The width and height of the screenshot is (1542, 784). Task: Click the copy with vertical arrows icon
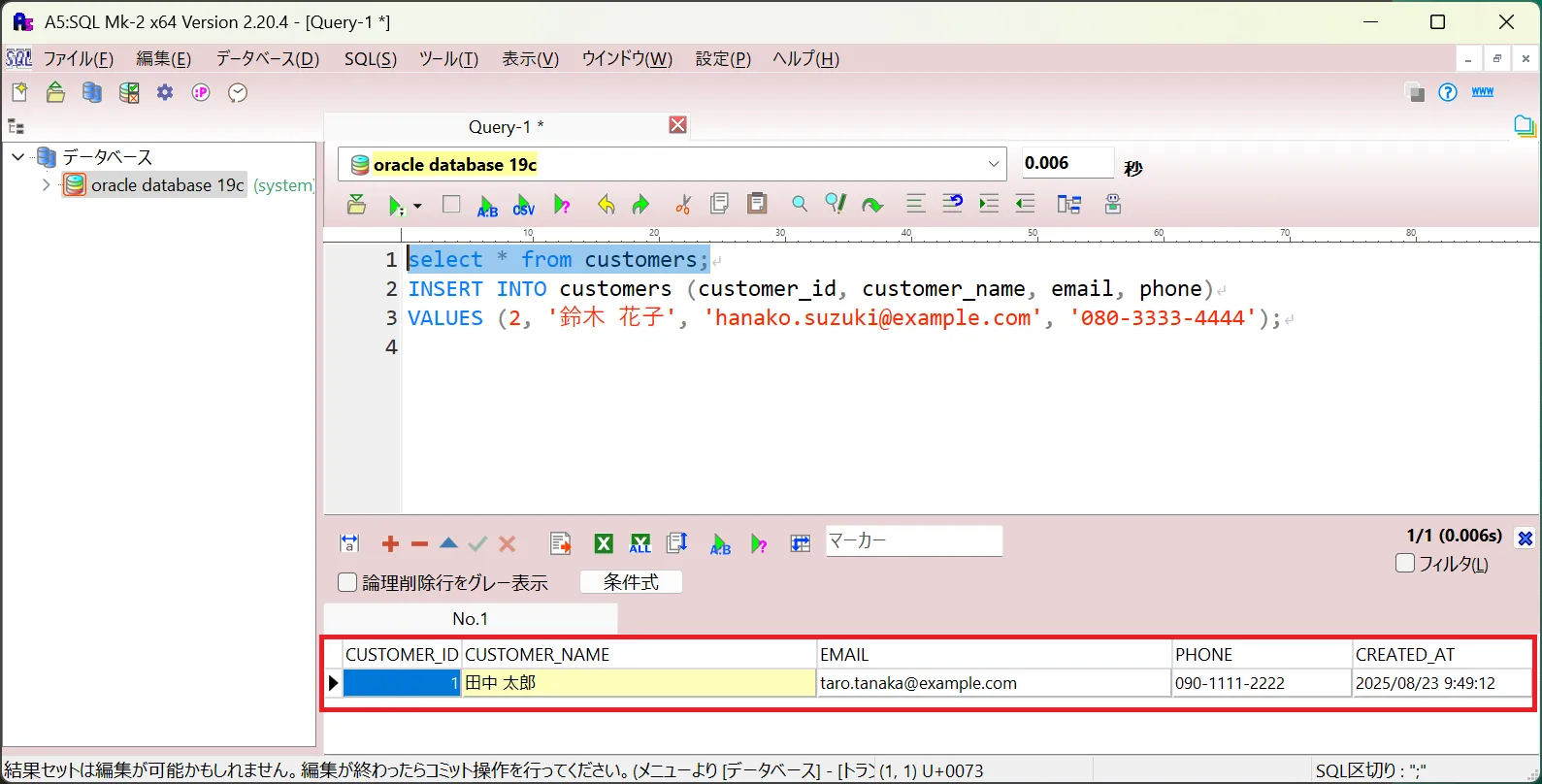click(677, 543)
